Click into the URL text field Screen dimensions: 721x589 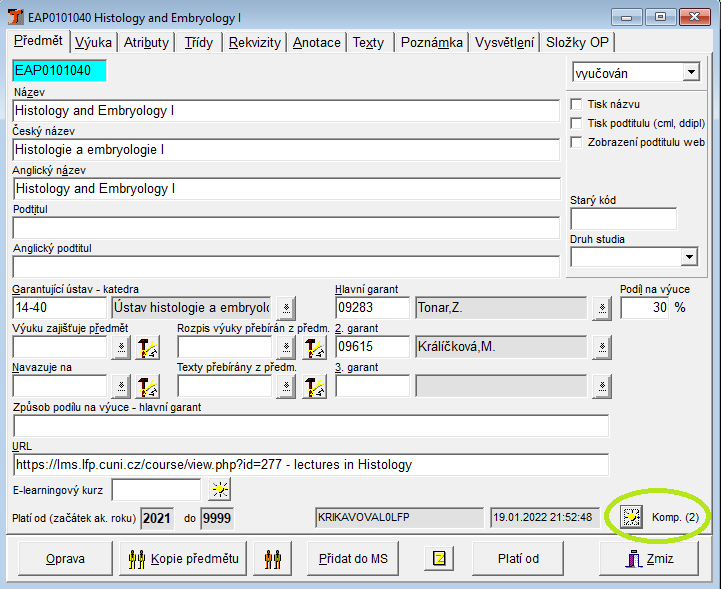(x=310, y=465)
